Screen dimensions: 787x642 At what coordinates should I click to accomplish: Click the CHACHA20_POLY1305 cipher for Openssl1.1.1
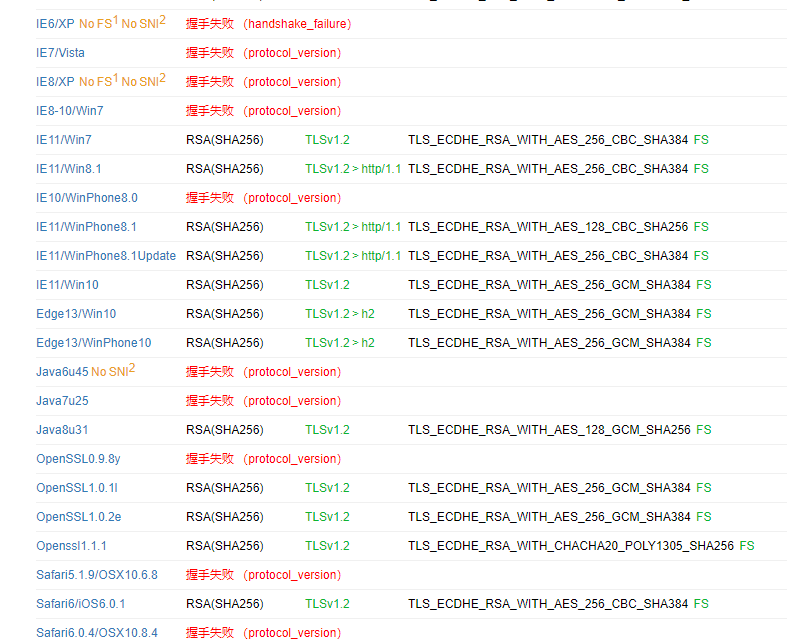click(571, 546)
